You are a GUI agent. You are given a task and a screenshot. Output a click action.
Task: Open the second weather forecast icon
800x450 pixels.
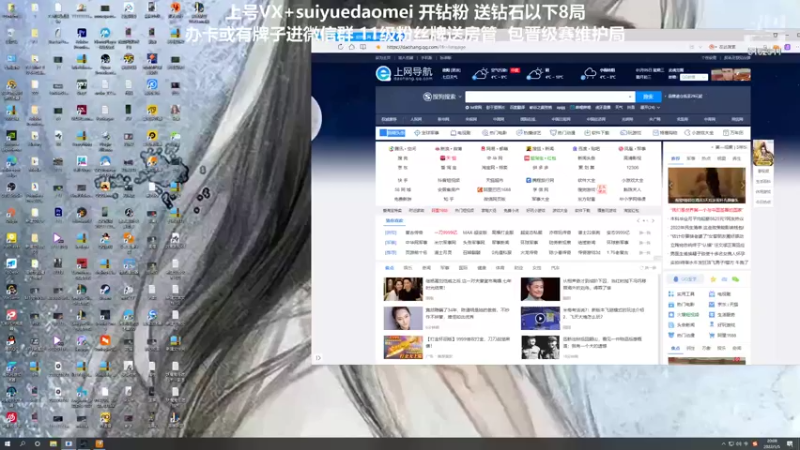[x=534, y=74]
